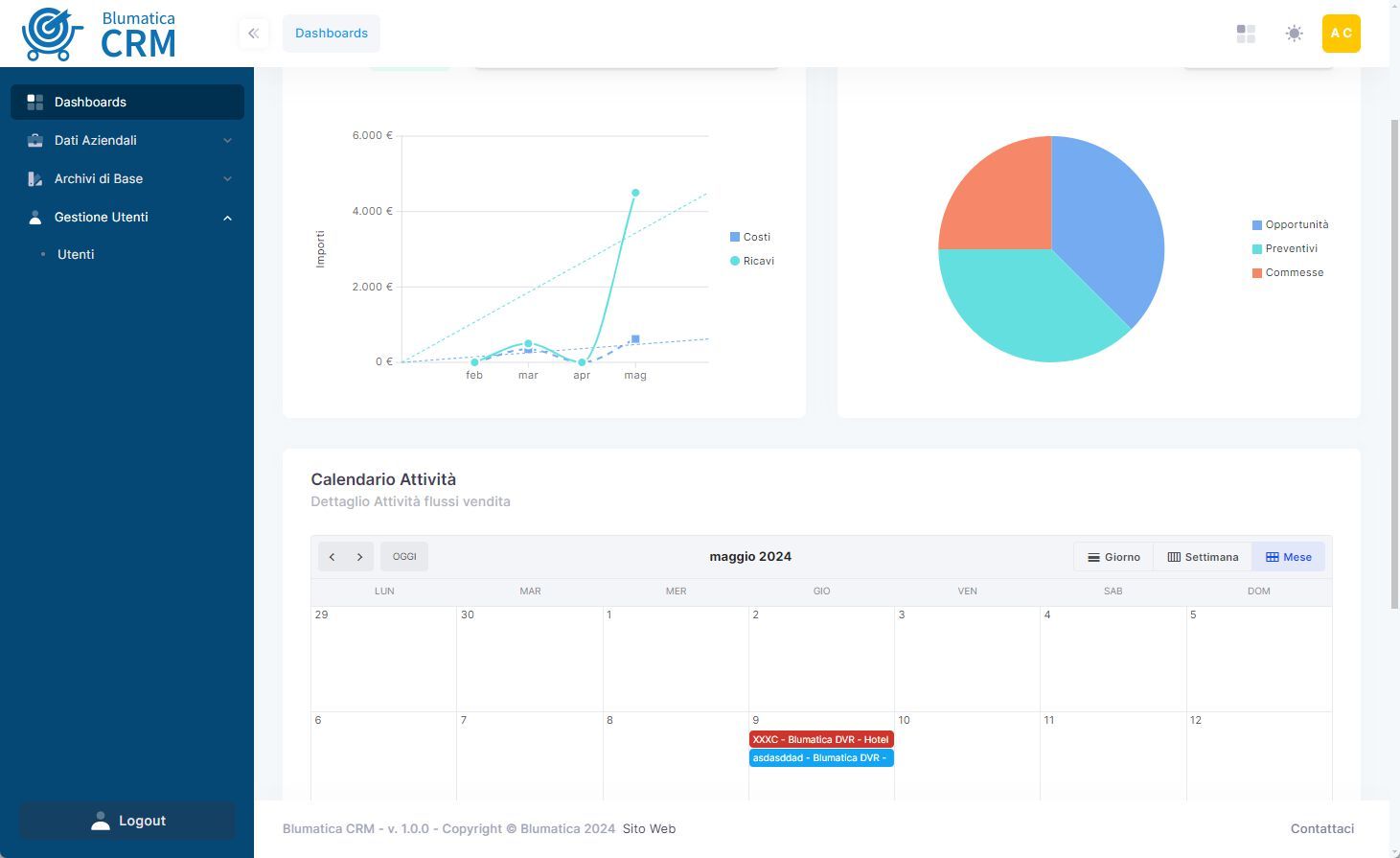The width and height of the screenshot is (1400, 858).
Task: Collapse the Gestione Utenti section
Action: [x=227, y=218]
